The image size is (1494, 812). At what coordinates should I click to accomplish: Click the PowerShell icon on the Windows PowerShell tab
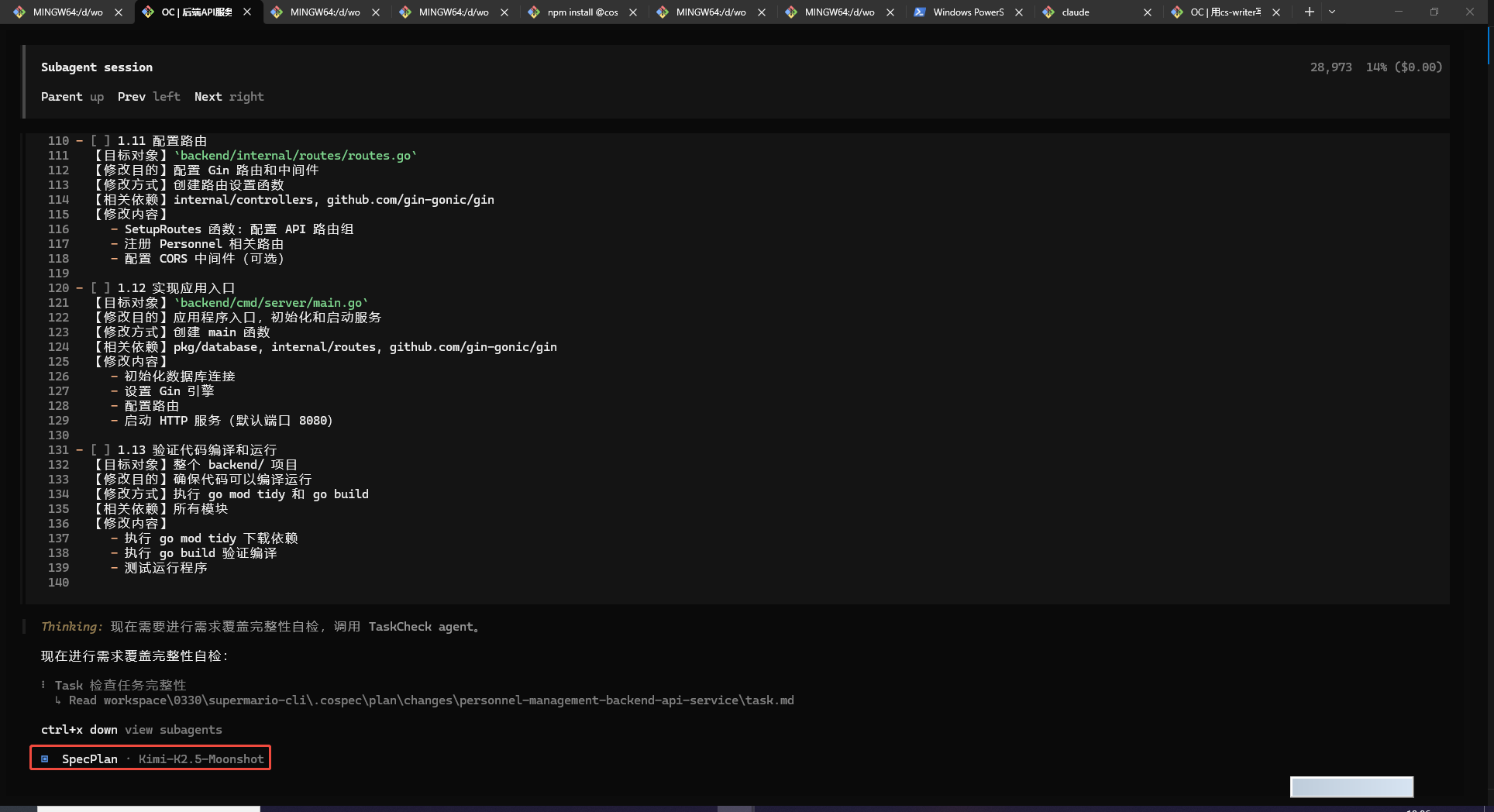(919, 12)
